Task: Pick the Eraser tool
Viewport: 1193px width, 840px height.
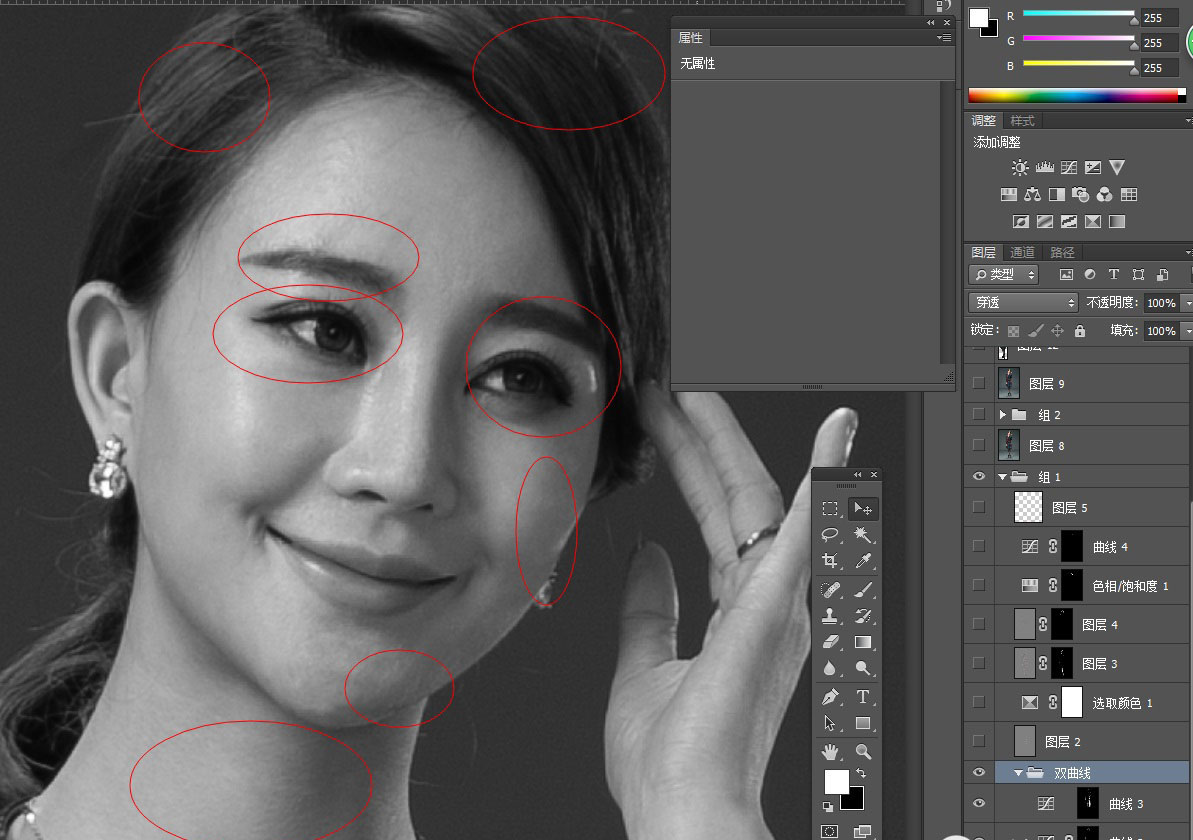Action: click(x=830, y=642)
